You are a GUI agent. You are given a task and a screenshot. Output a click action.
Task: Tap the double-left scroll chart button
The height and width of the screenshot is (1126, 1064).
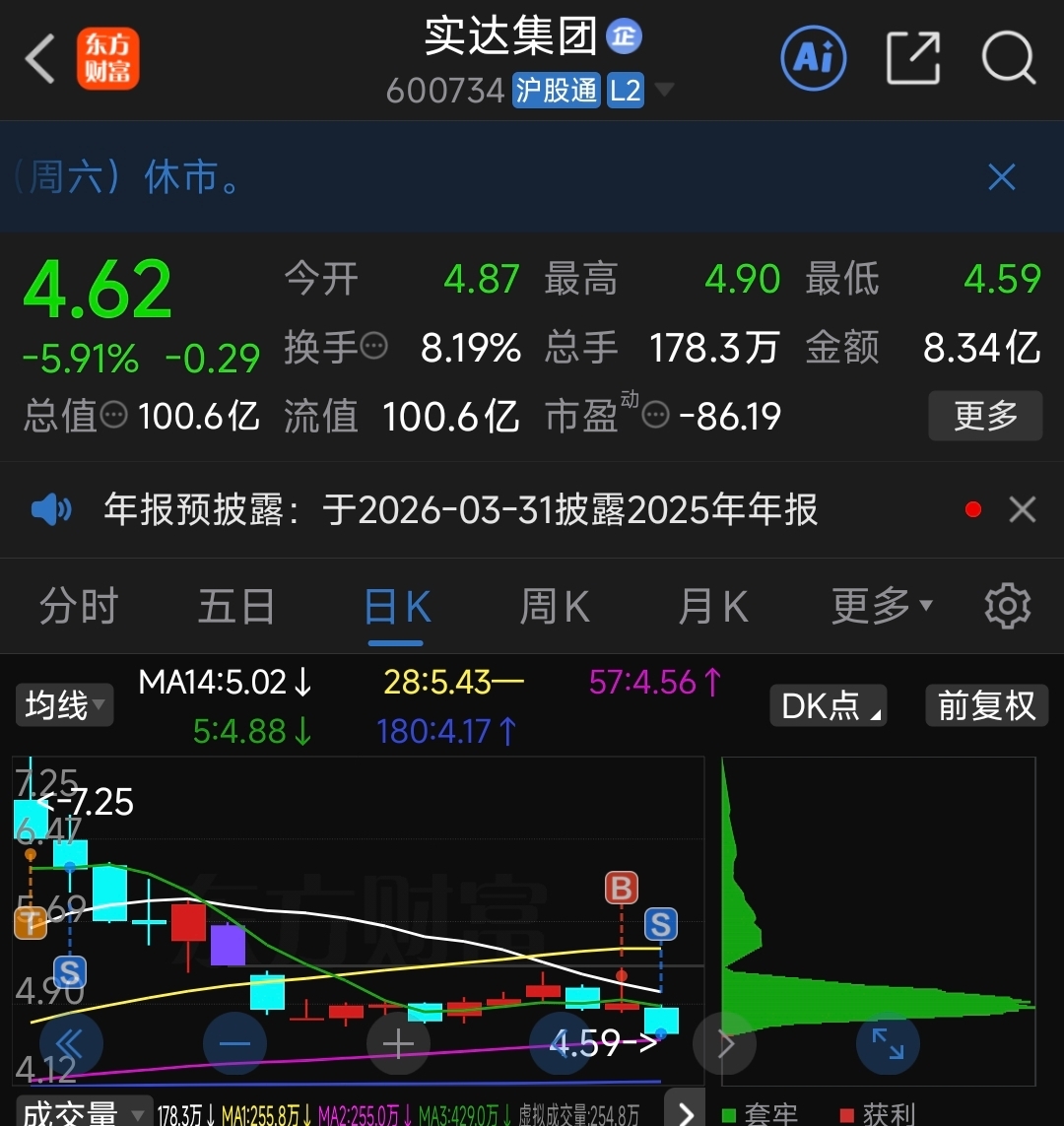(x=71, y=1043)
